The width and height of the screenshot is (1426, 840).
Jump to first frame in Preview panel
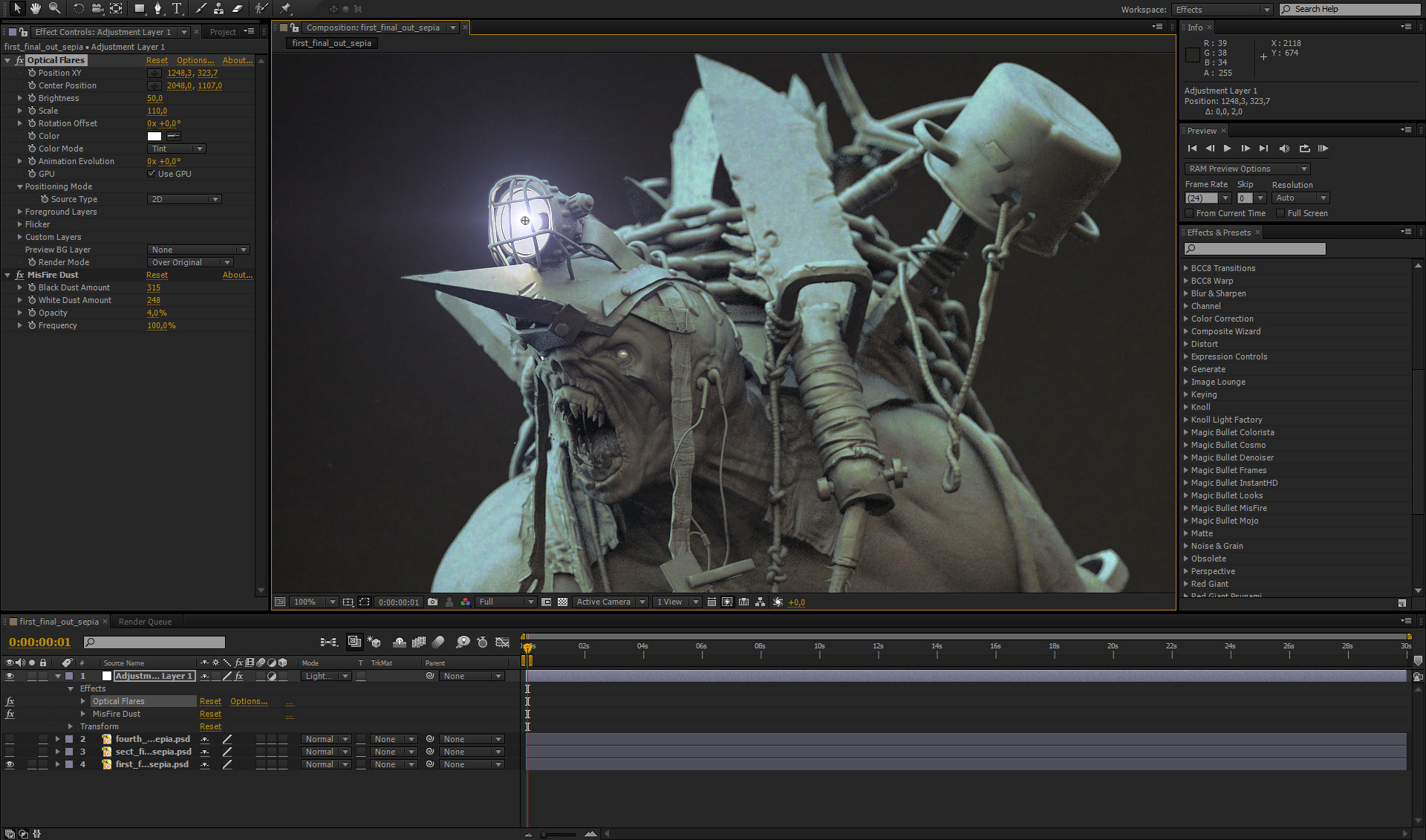click(1192, 149)
